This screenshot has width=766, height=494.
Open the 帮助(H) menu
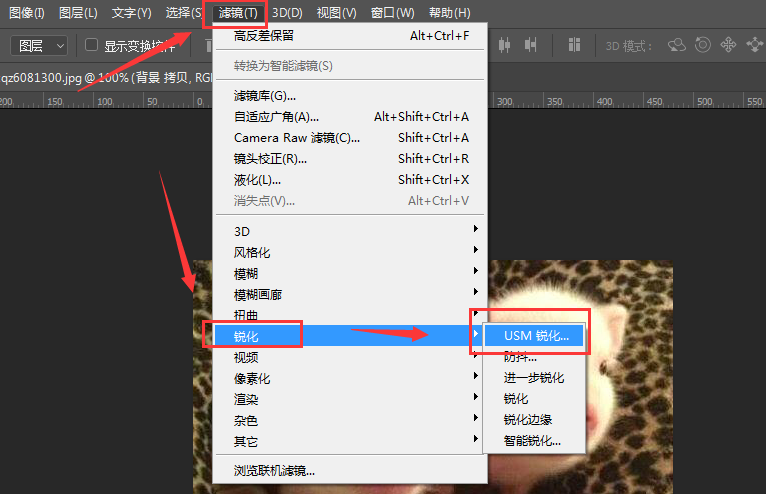(x=449, y=13)
